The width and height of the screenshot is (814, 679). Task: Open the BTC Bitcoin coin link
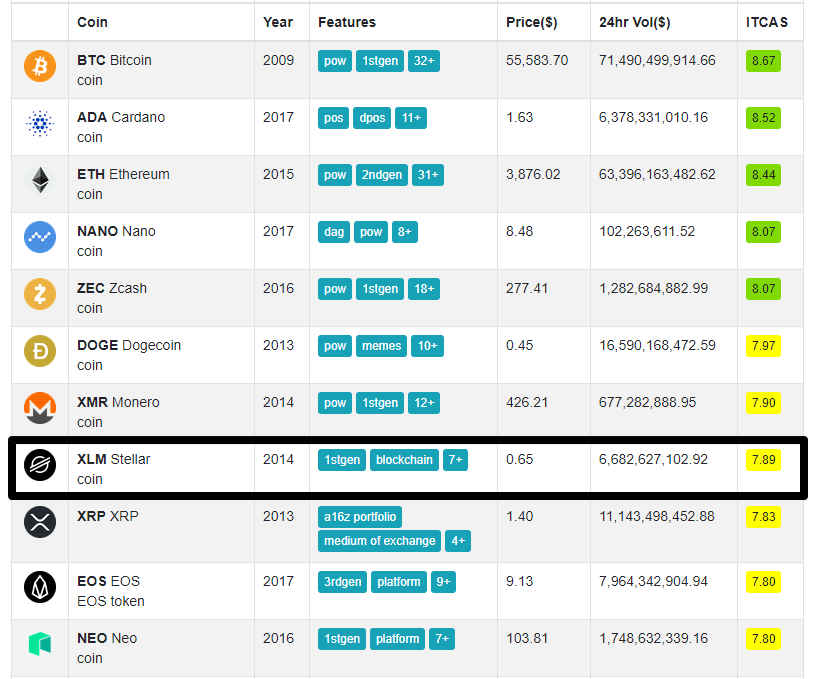[x=114, y=60]
